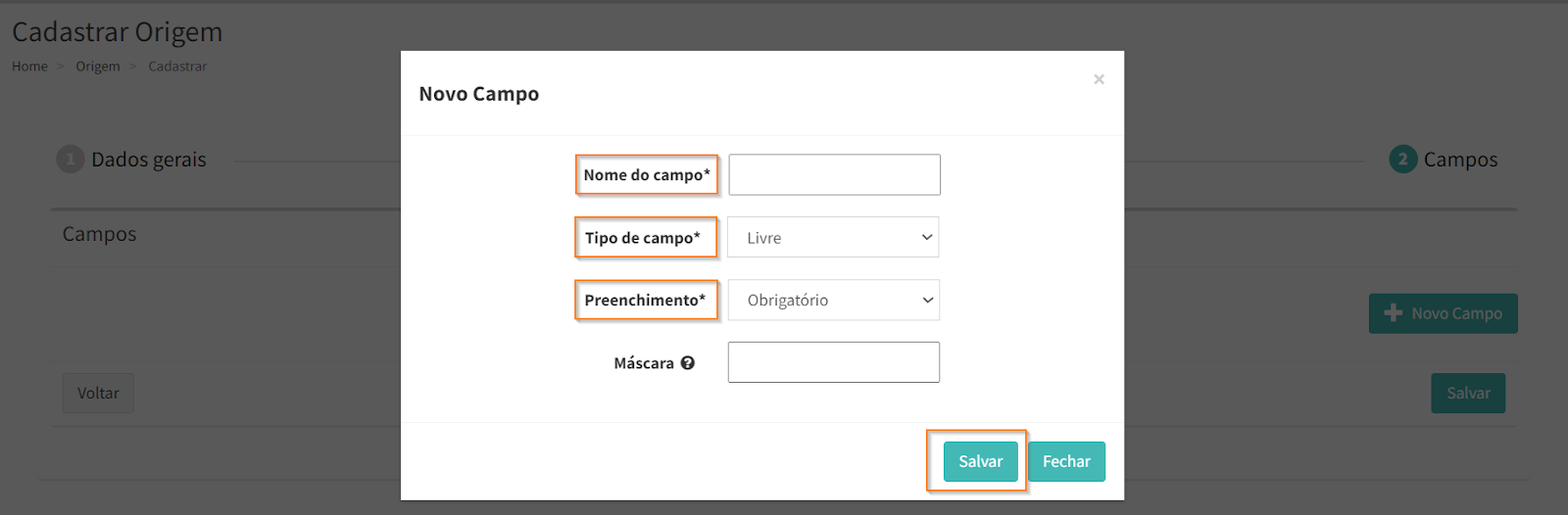This screenshot has height=515, width=1568.
Task: Switch to the Dados gerais step label
Action: (x=149, y=160)
